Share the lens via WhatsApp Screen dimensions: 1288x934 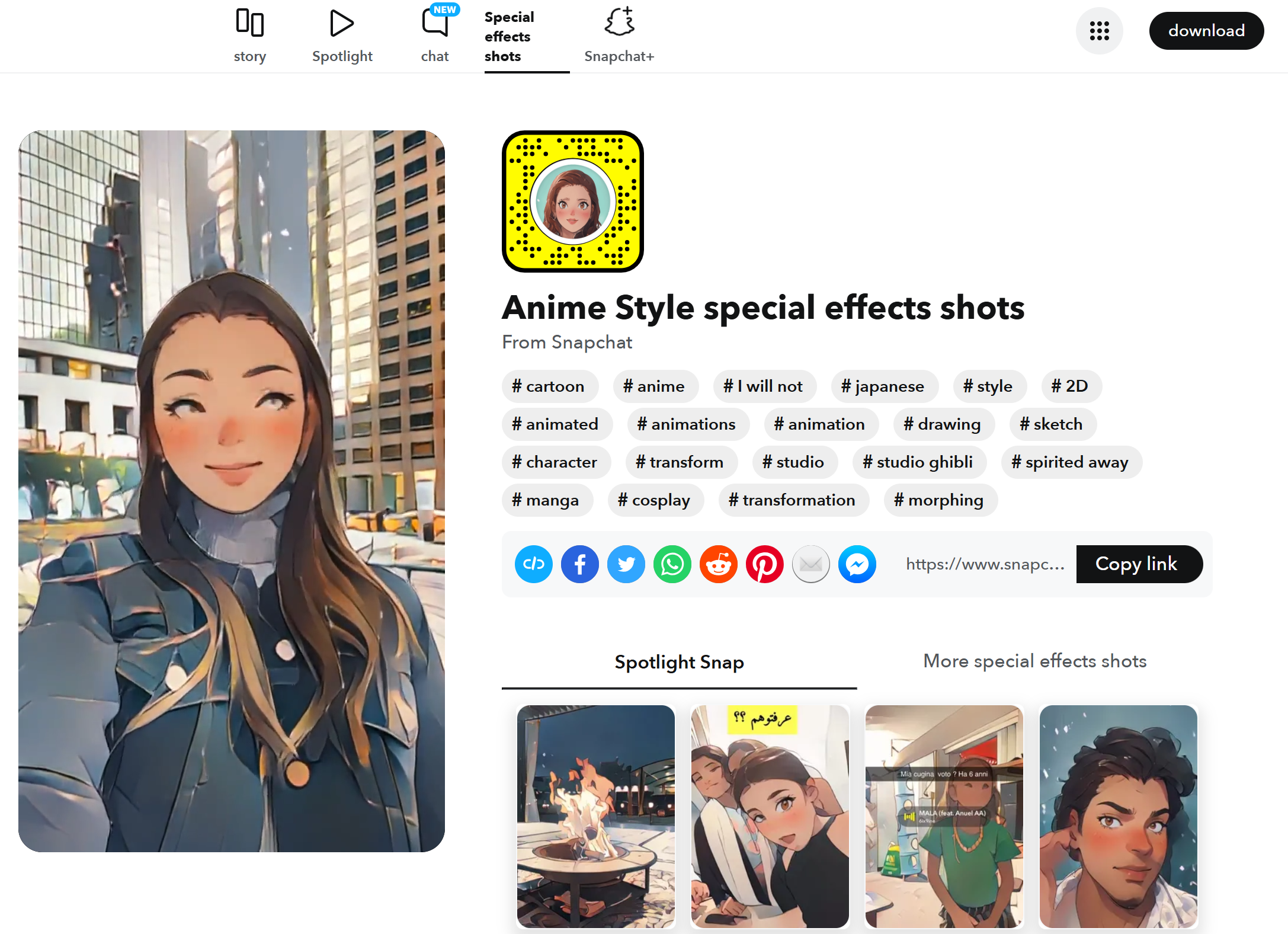click(x=672, y=564)
